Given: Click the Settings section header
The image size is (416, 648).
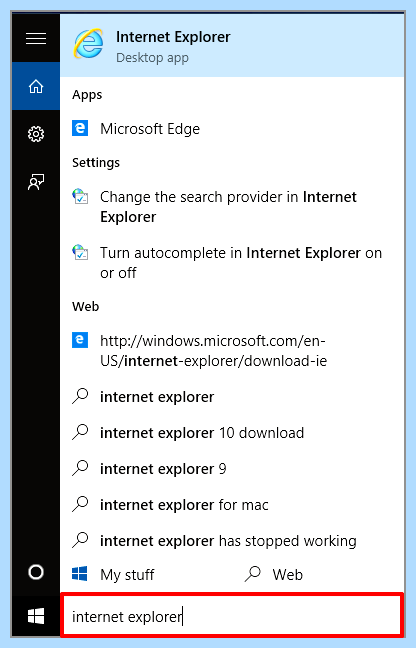Looking at the screenshot, I should pos(96,162).
